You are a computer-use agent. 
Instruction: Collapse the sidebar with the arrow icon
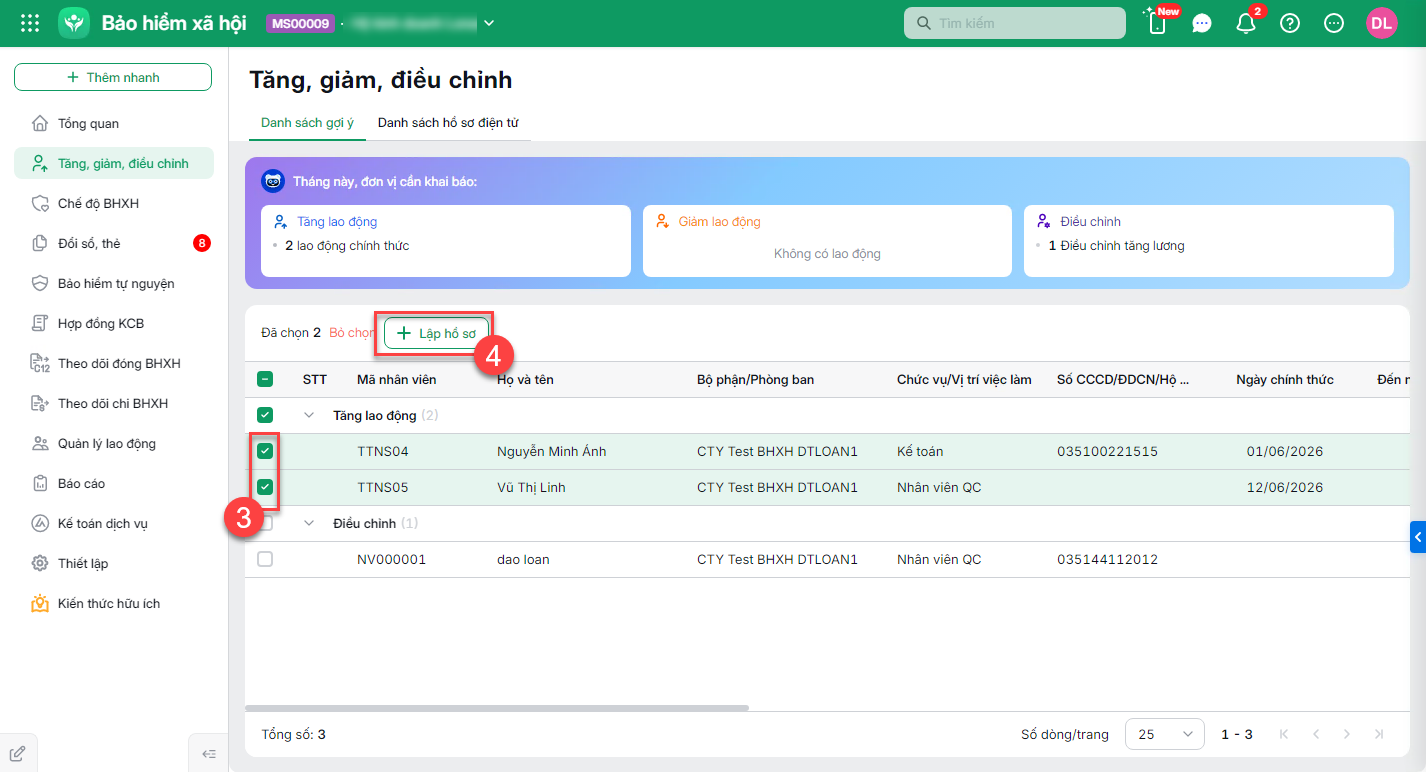coord(209,754)
